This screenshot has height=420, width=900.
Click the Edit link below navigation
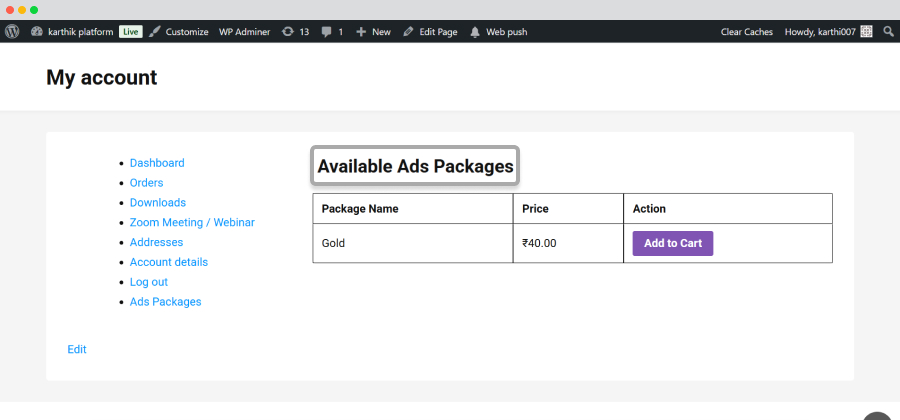(x=77, y=349)
